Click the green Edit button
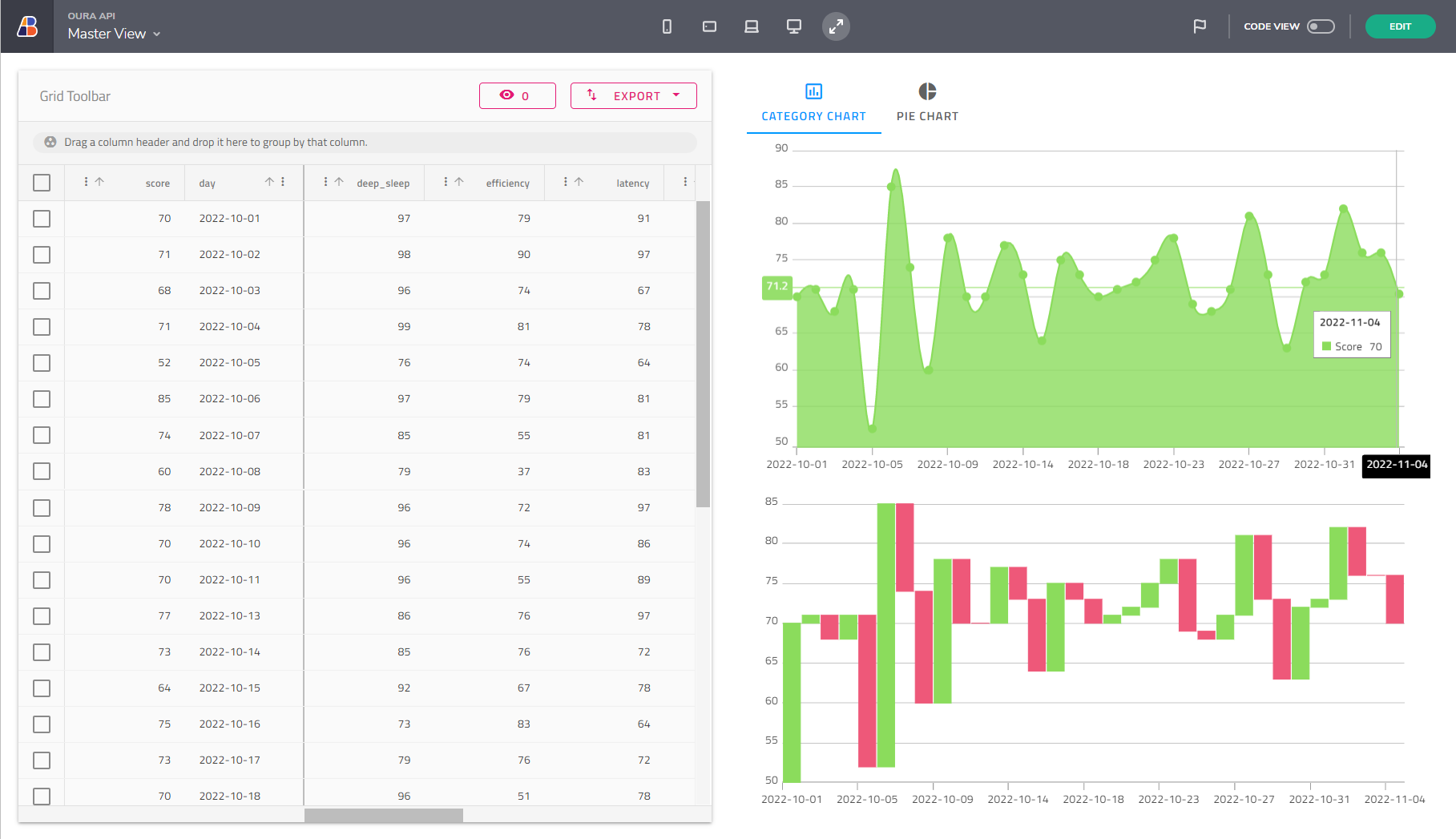 click(1399, 26)
